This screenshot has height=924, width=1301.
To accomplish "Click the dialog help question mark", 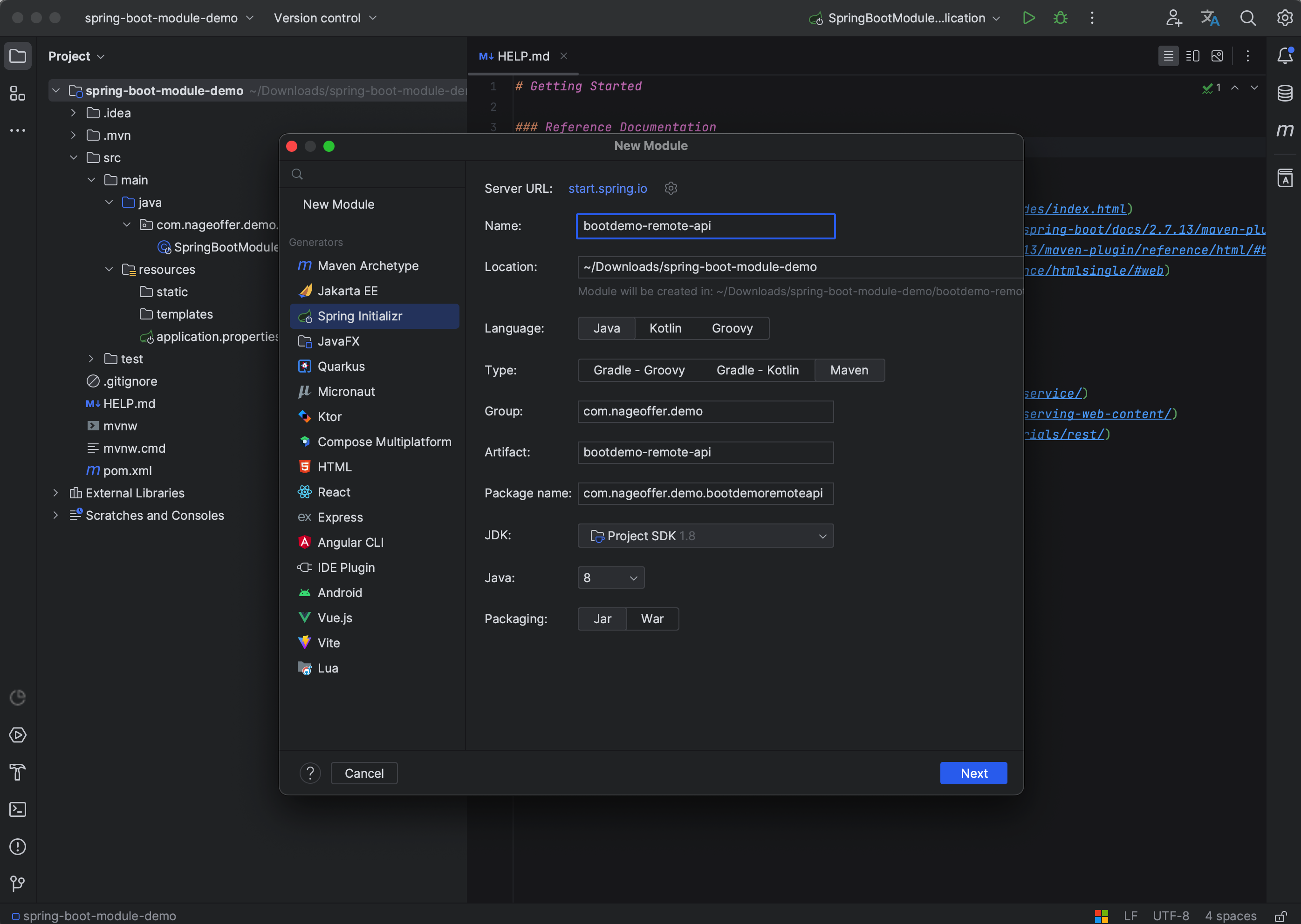I will 310,773.
